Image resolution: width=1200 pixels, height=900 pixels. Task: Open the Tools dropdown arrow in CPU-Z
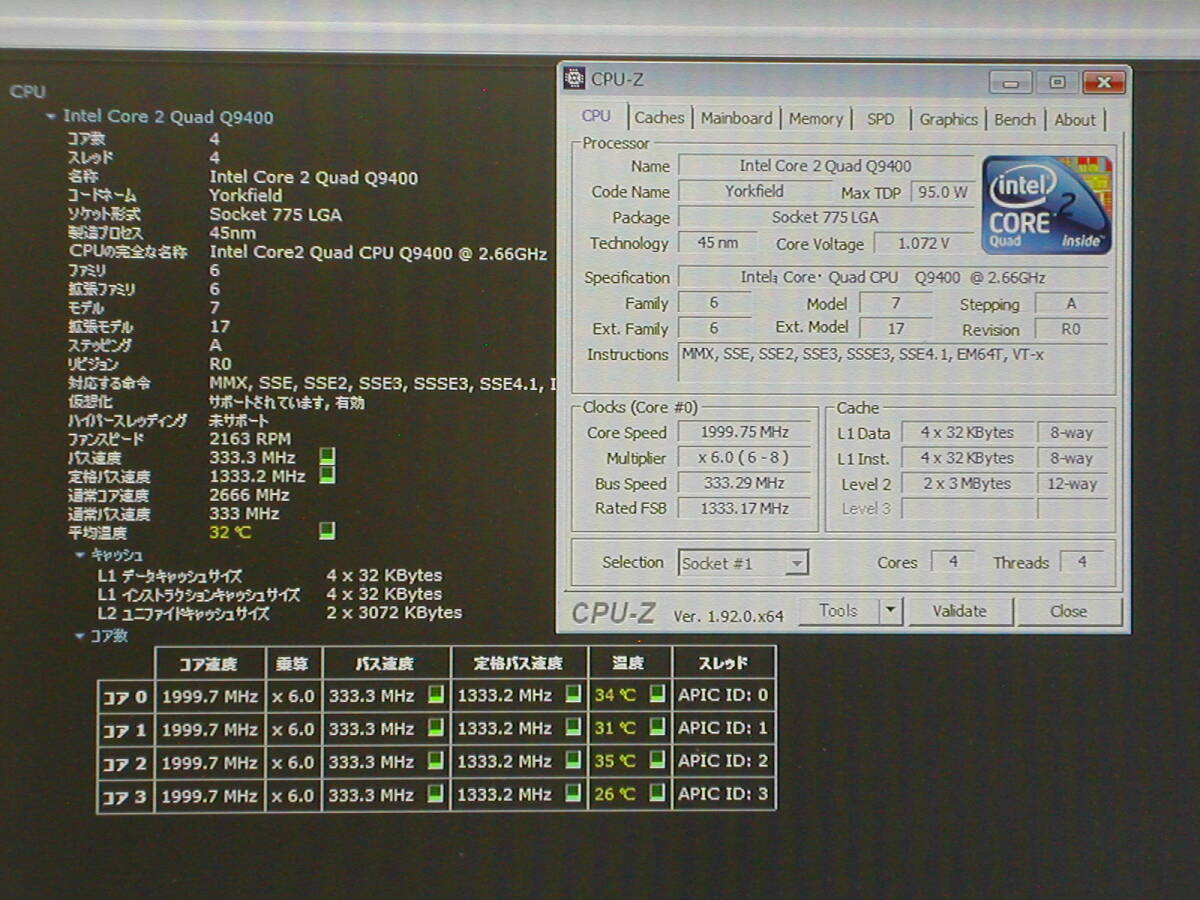(x=890, y=611)
